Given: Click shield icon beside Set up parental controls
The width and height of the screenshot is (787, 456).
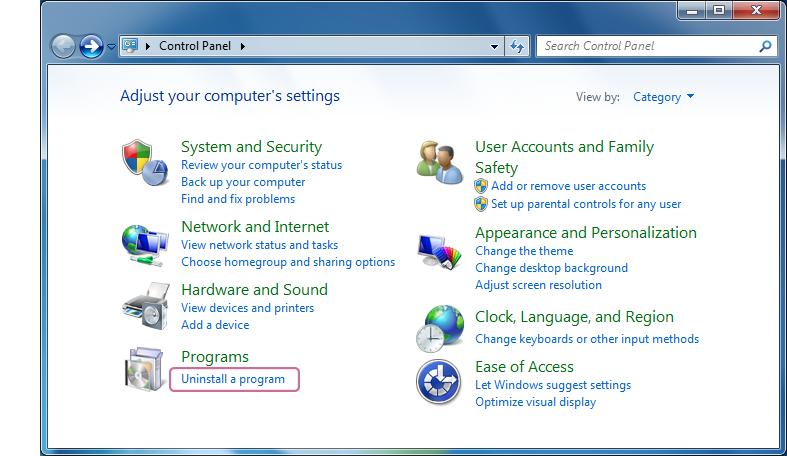Looking at the screenshot, I should point(481,204).
